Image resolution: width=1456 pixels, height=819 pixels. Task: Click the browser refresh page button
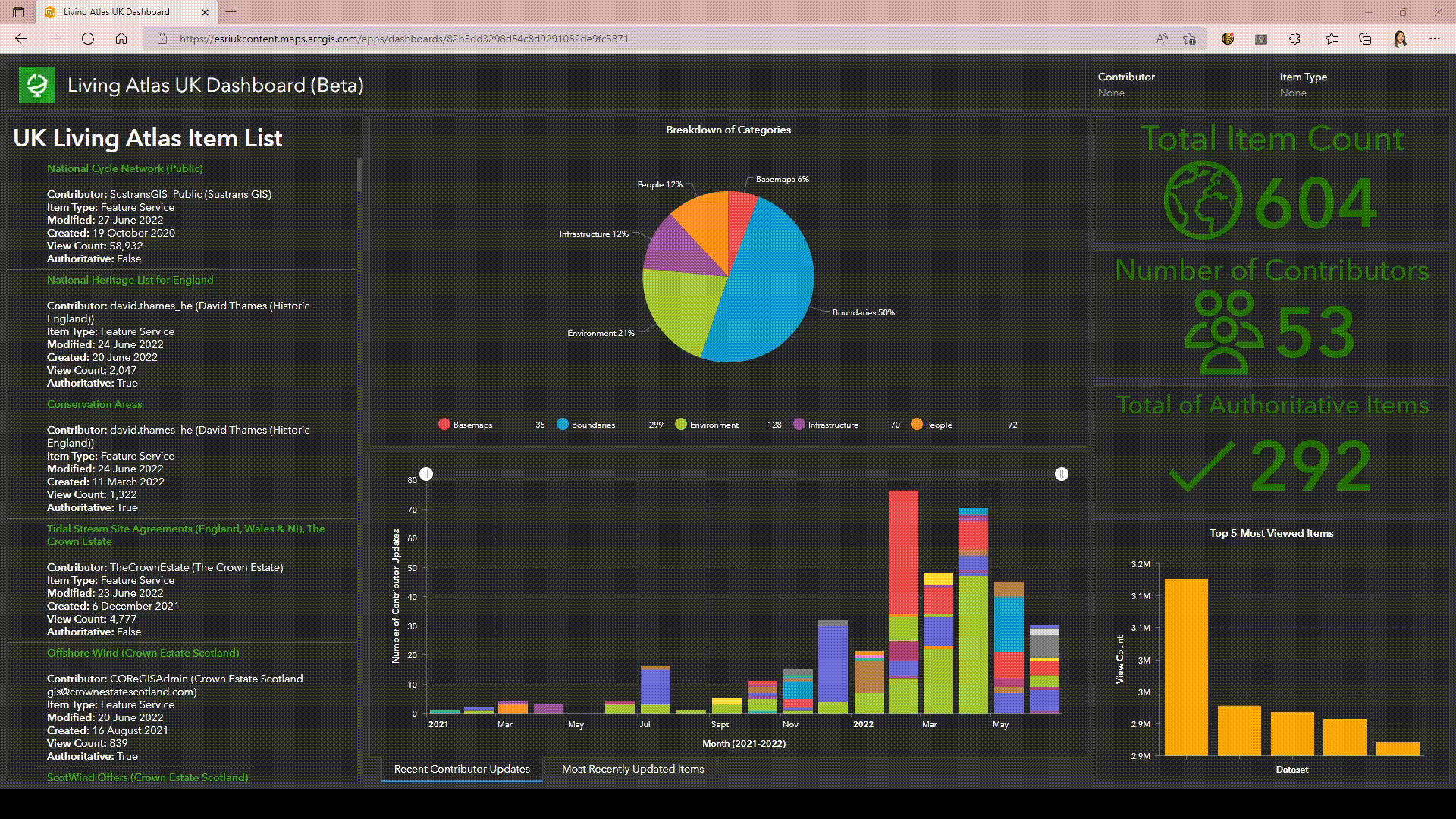[x=88, y=38]
